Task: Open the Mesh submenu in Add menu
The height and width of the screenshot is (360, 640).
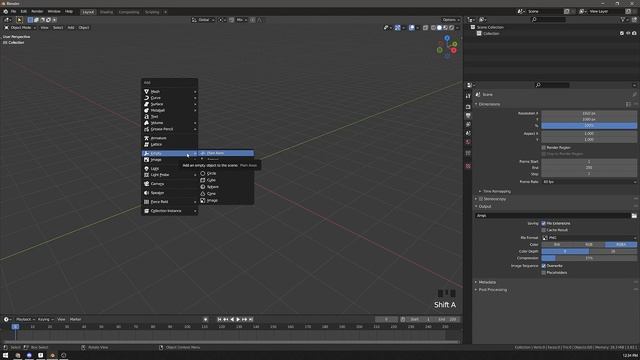Action: (x=169, y=91)
